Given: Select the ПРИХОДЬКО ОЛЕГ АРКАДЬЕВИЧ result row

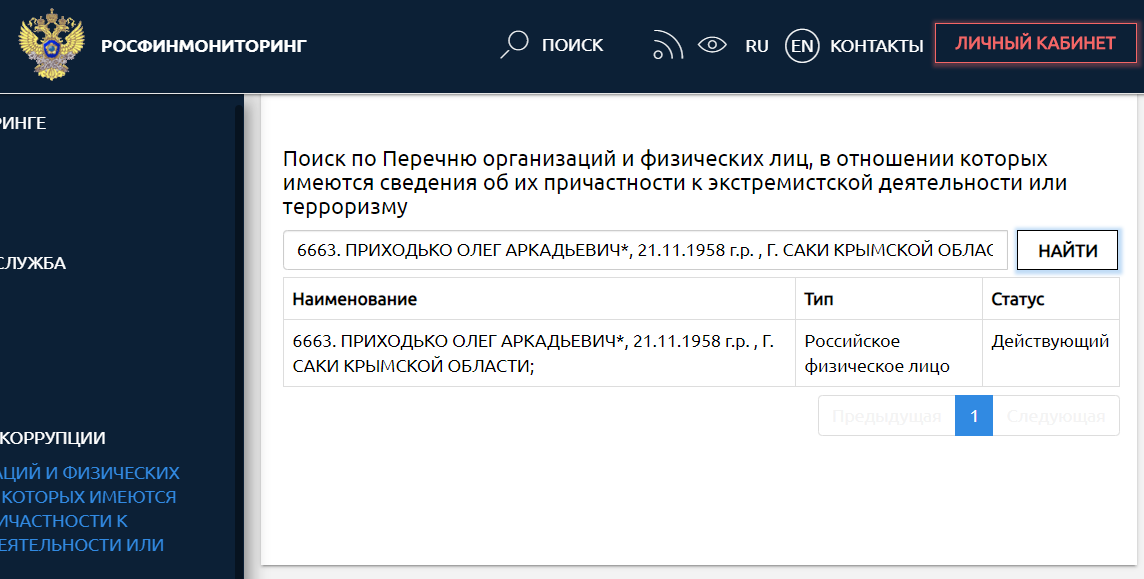Looking at the screenshot, I should [x=538, y=353].
